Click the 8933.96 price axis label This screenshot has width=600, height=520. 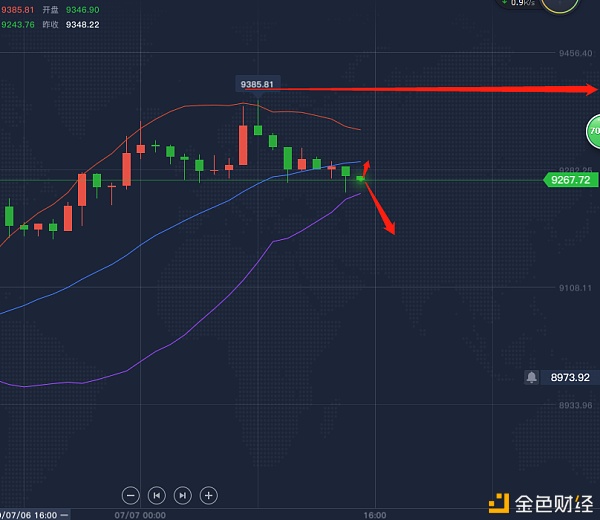pos(576,405)
